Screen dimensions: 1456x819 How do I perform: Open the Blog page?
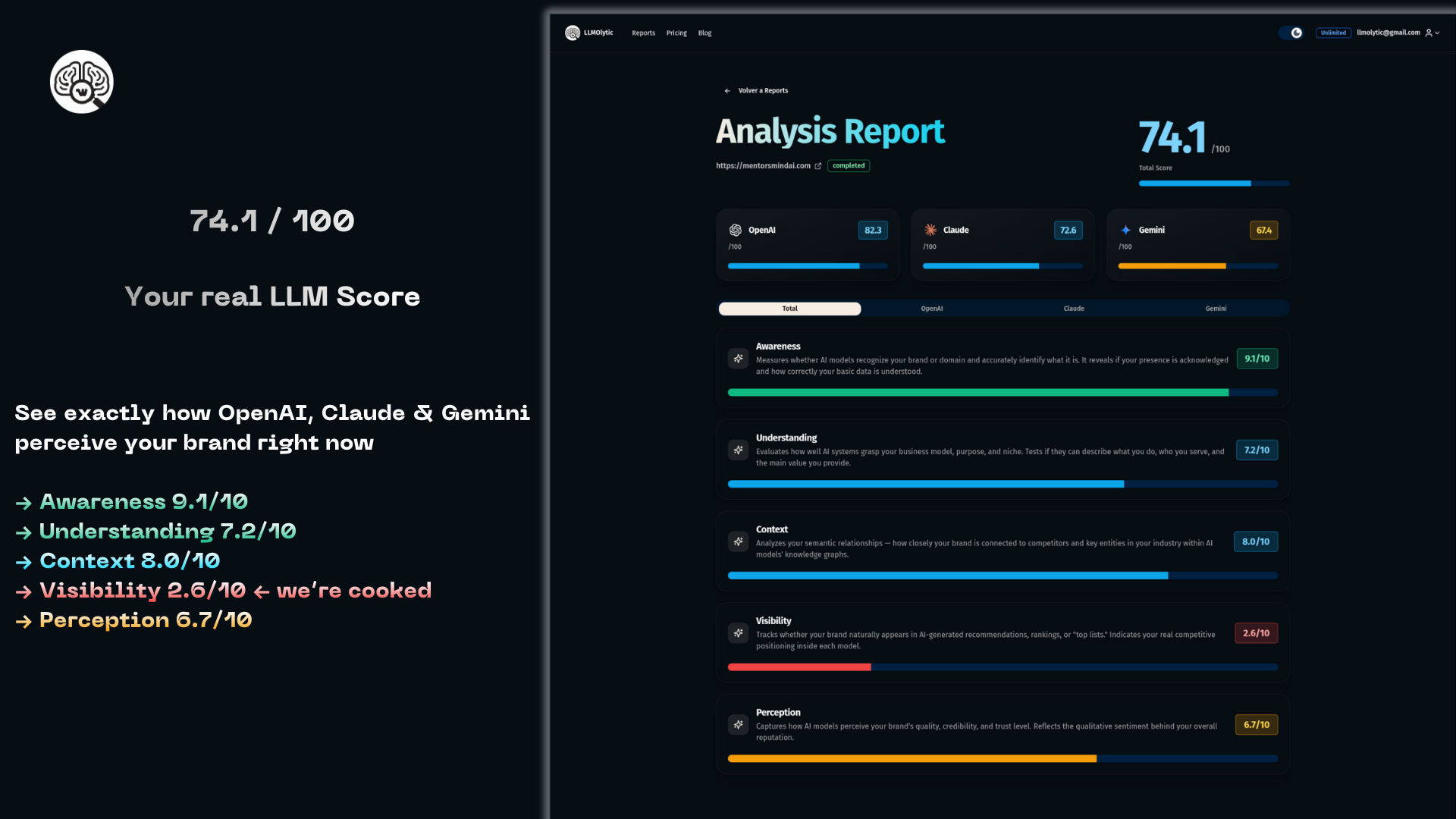(x=704, y=33)
